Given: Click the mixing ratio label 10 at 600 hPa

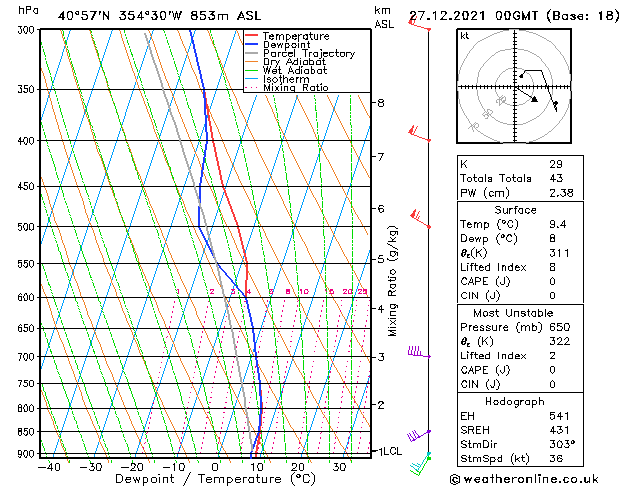Looking at the screenshot, I should (304, 292).
